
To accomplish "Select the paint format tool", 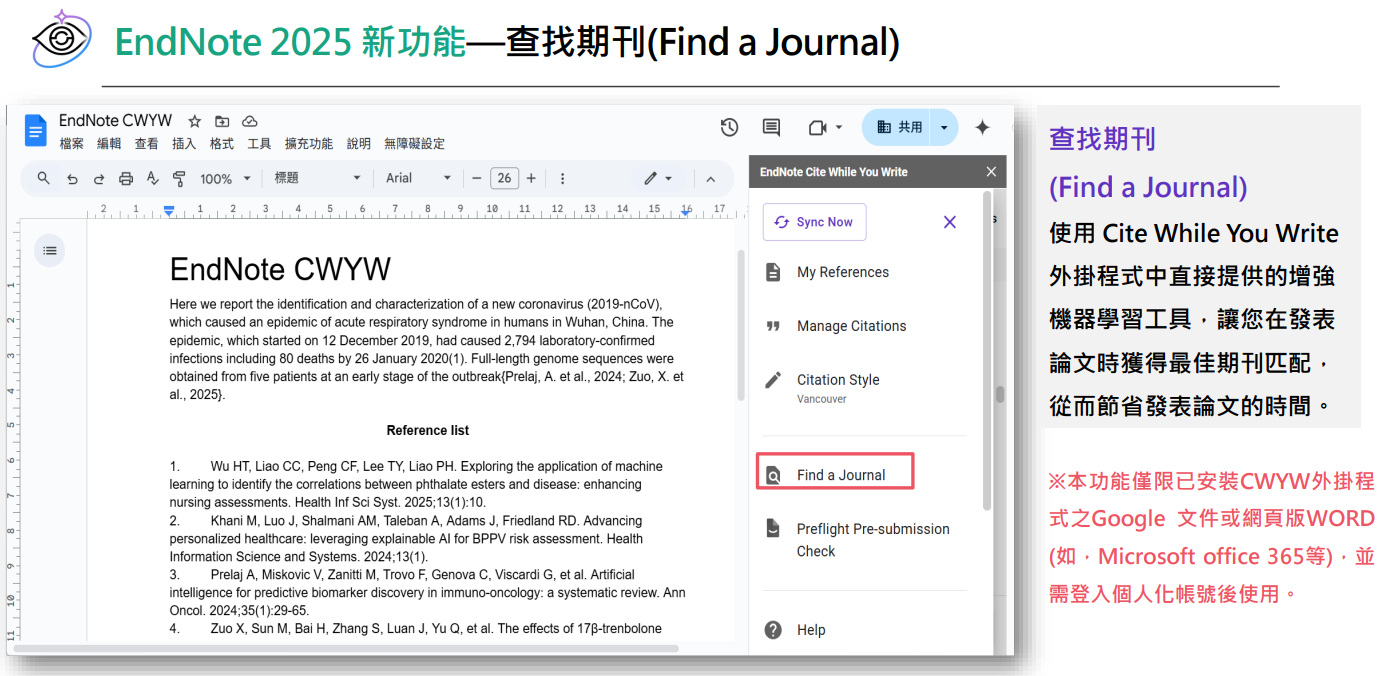I will click(x=180, y=177).
